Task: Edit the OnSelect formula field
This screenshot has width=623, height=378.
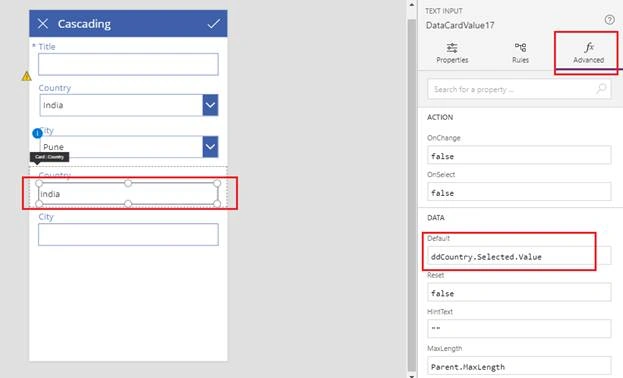Action: (519, 192)
